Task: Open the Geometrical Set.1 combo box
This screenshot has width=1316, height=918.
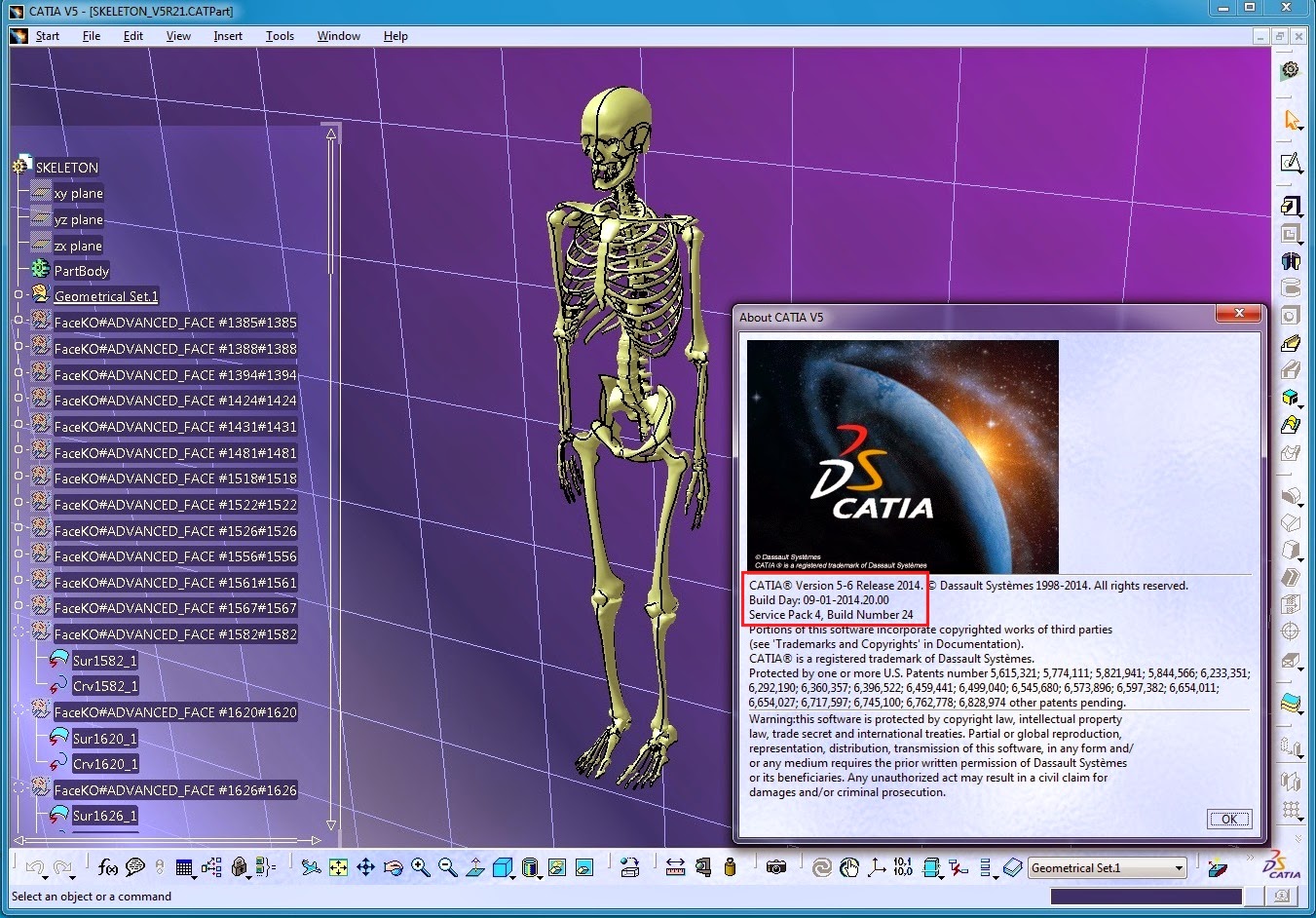Action: click(x=1107, y=868)
